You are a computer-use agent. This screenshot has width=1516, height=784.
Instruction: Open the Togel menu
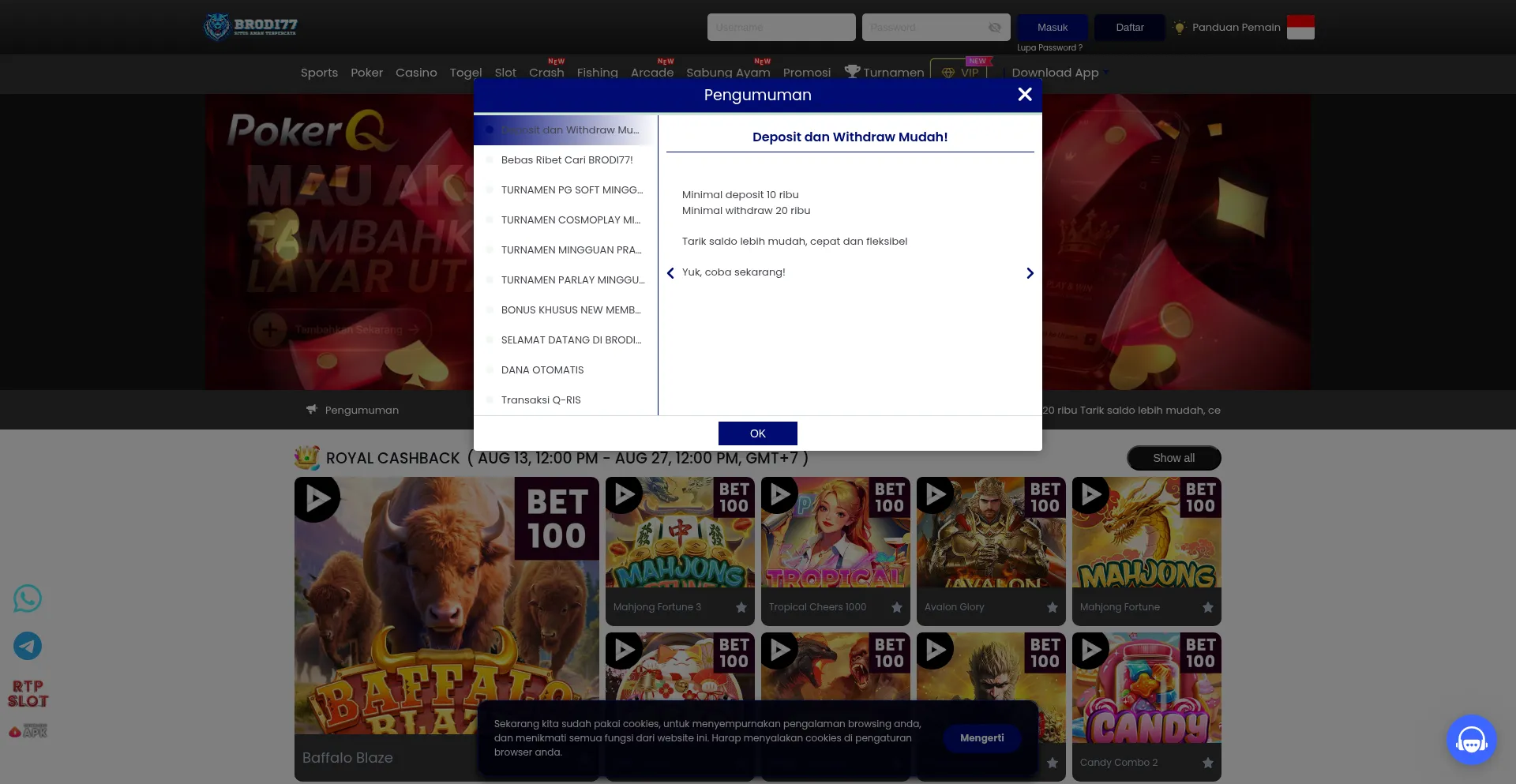(x=466, y=73)
